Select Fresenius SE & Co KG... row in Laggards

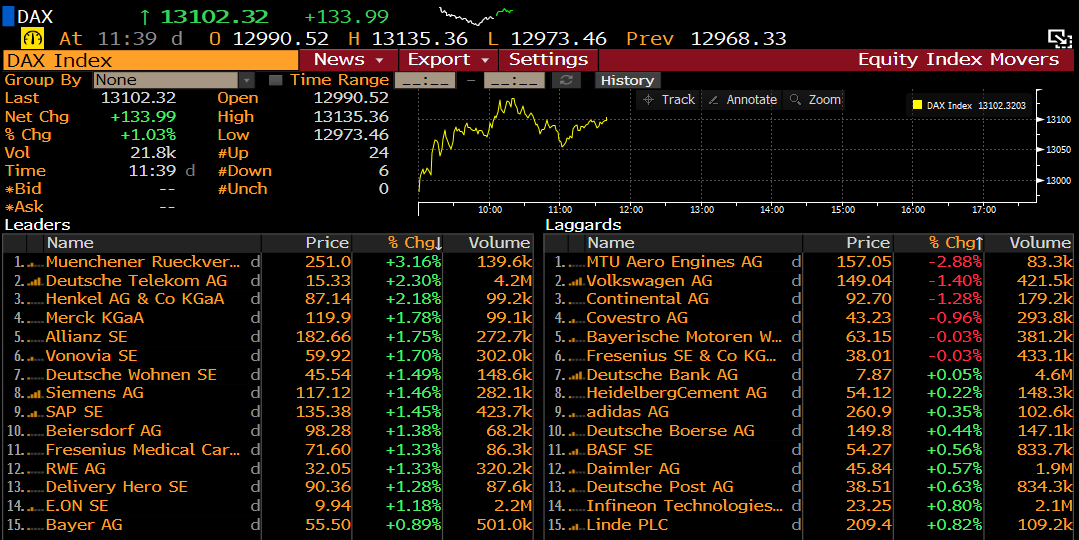[809, 356]
